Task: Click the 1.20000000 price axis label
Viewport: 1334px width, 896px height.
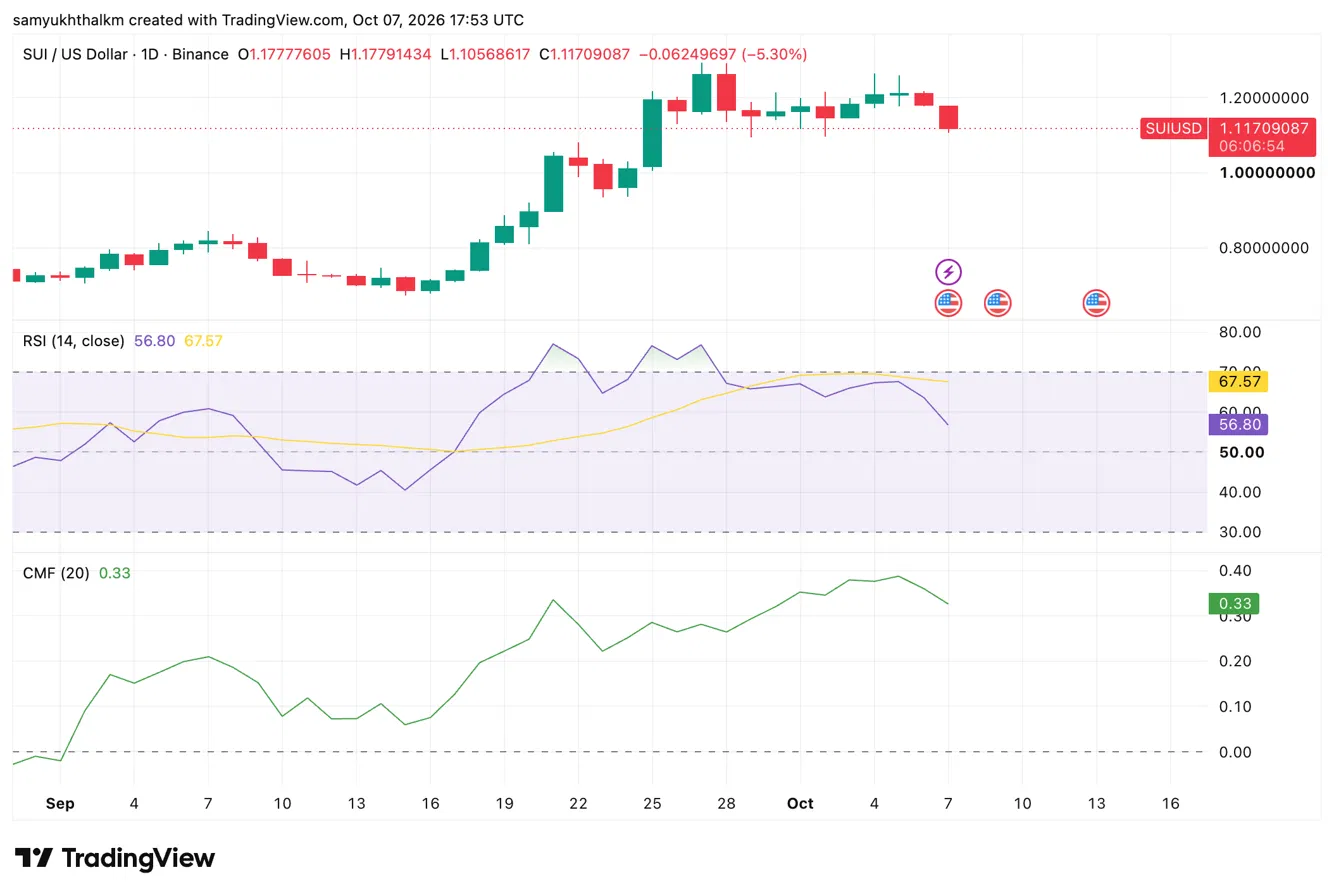Action: [x=1262, y=98]
